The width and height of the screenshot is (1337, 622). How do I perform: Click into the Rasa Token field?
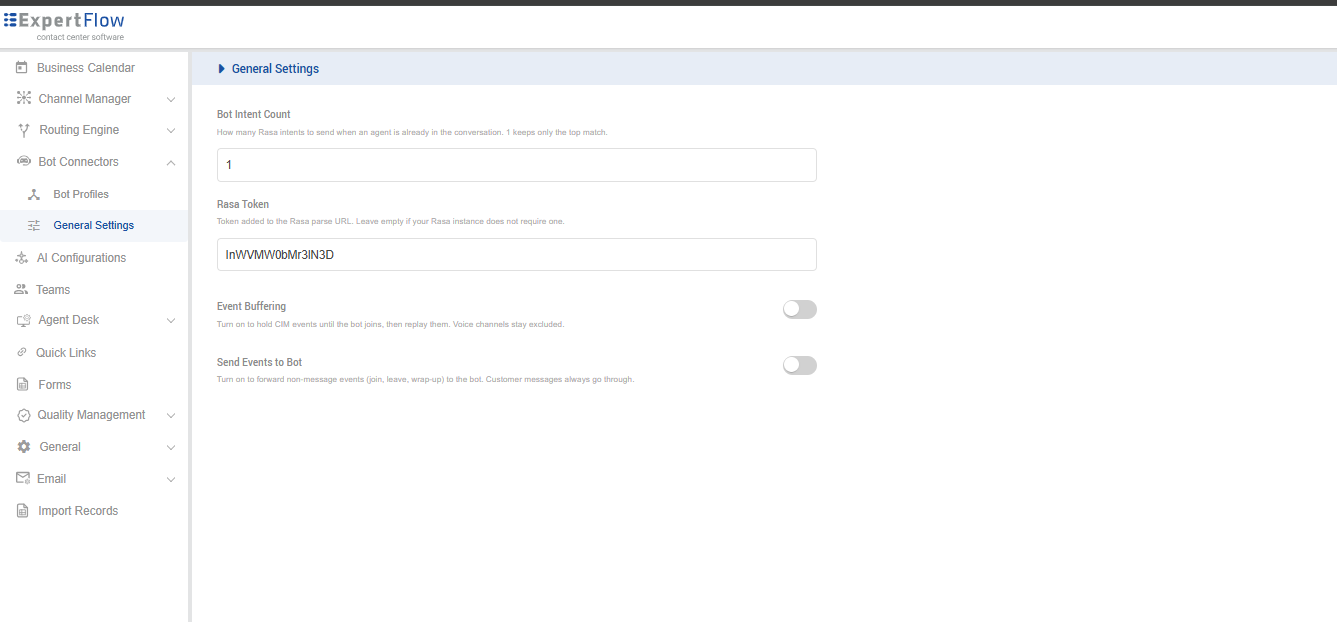tap(517, 254)
